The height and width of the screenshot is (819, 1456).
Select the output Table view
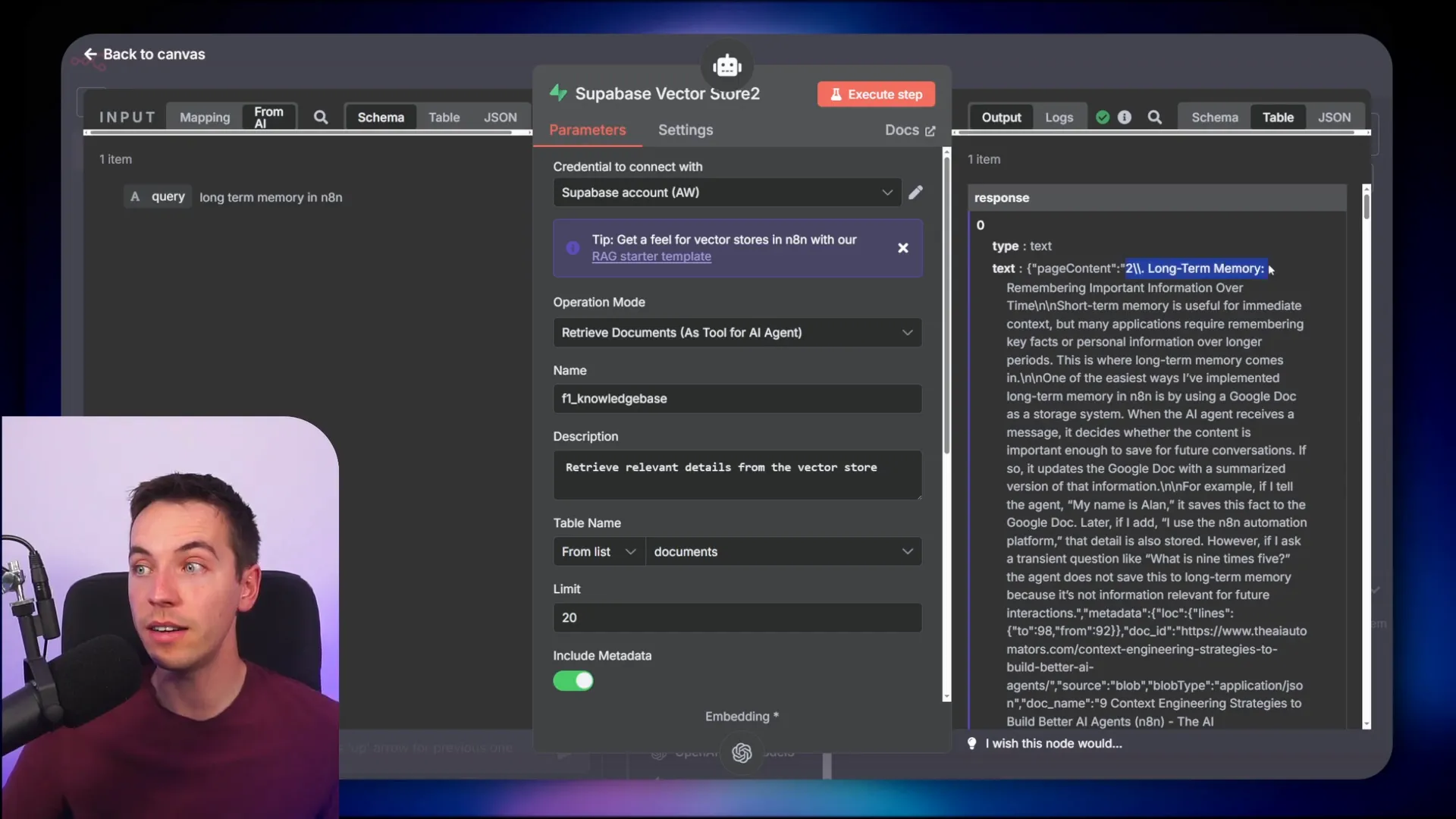[x=1278, y=117]
